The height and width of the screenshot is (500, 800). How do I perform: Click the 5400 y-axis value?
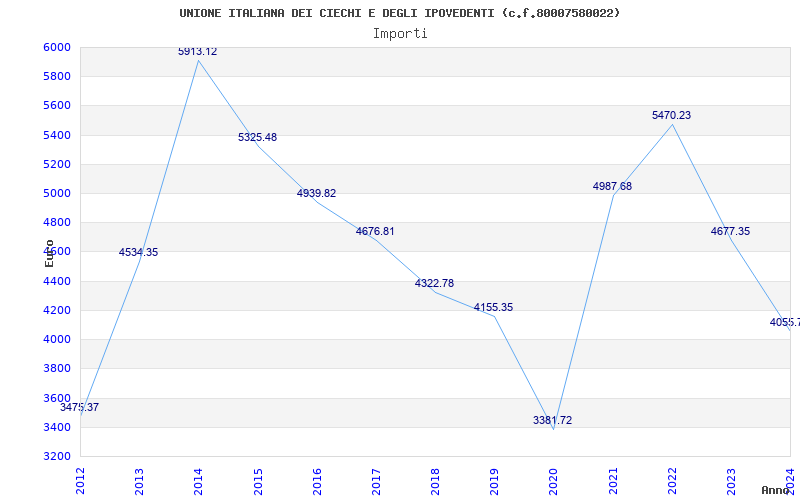[57, 135]
